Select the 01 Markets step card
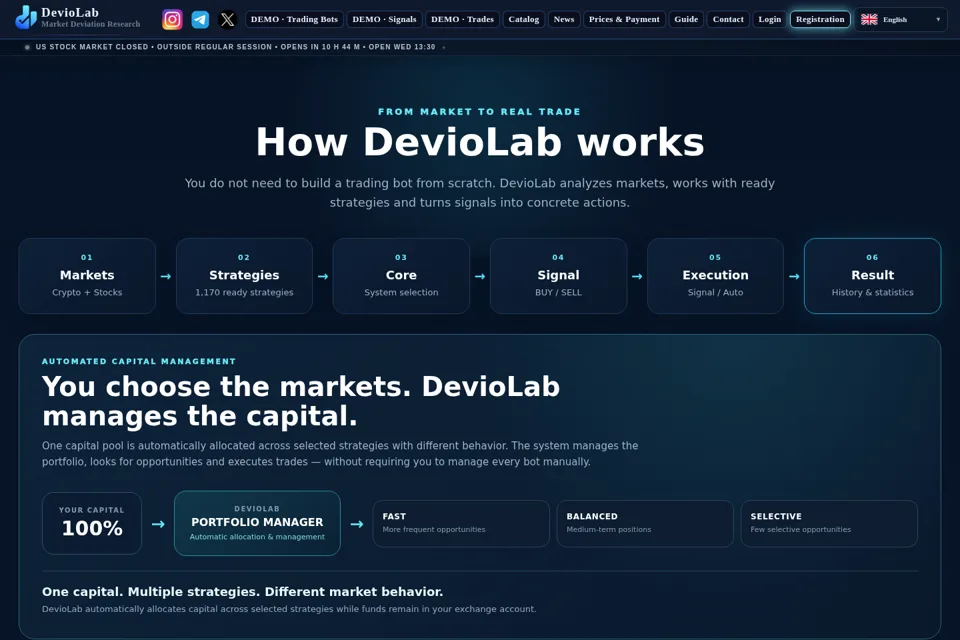 pyautogui.click(x=87, y=276)
